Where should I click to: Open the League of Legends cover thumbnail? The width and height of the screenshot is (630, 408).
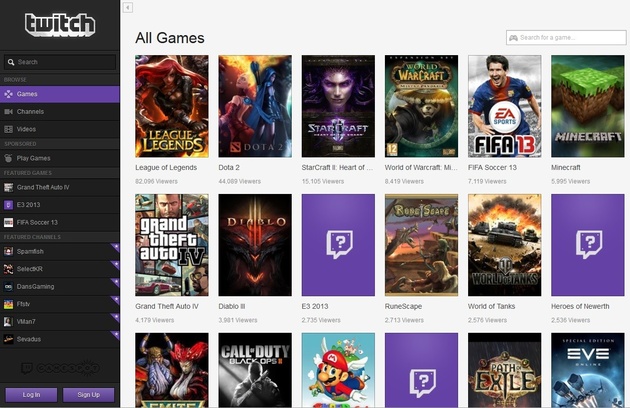[172, 106]
